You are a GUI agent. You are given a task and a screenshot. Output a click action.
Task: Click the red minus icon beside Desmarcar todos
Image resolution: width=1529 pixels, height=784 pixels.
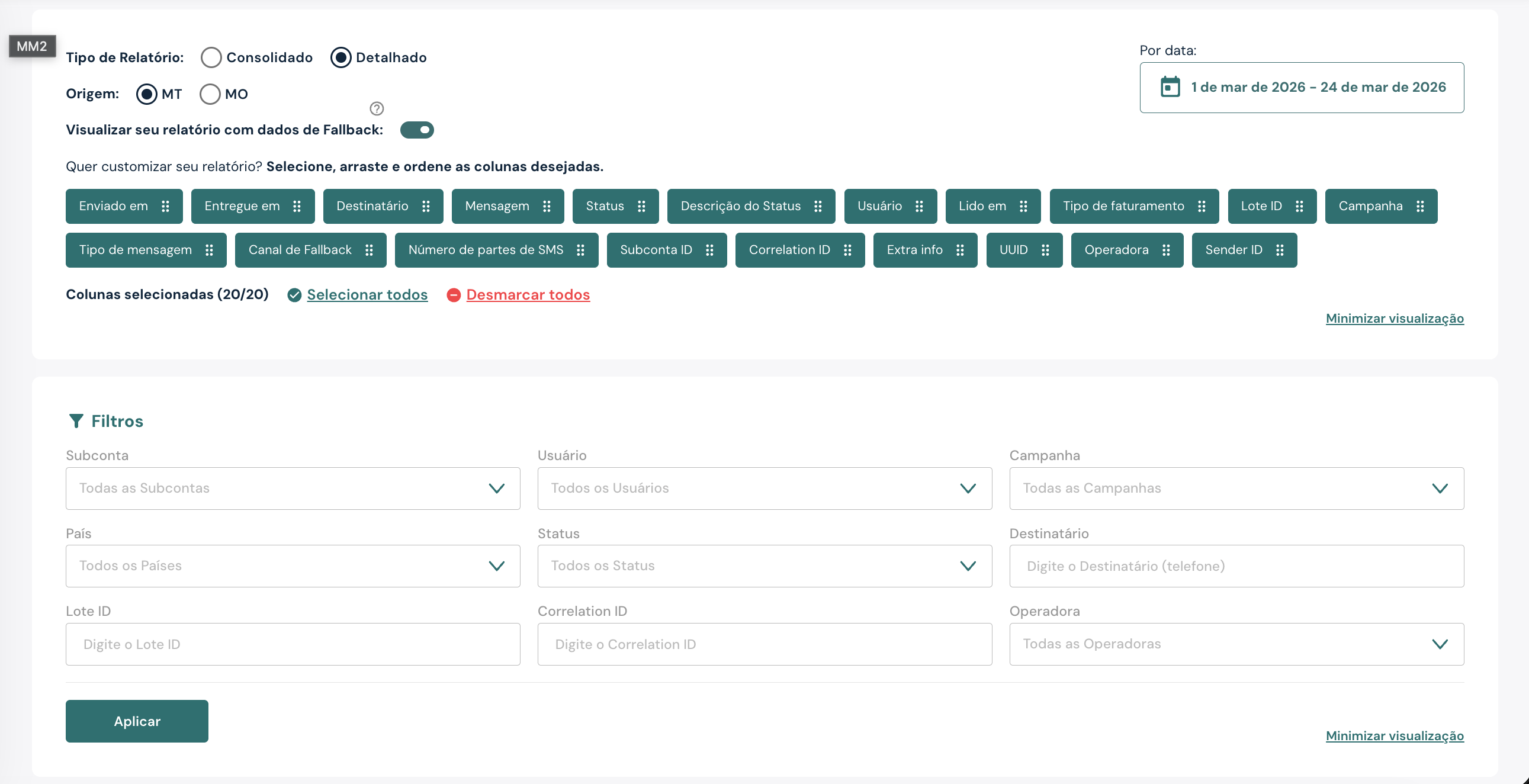click(x=454, y=295)
